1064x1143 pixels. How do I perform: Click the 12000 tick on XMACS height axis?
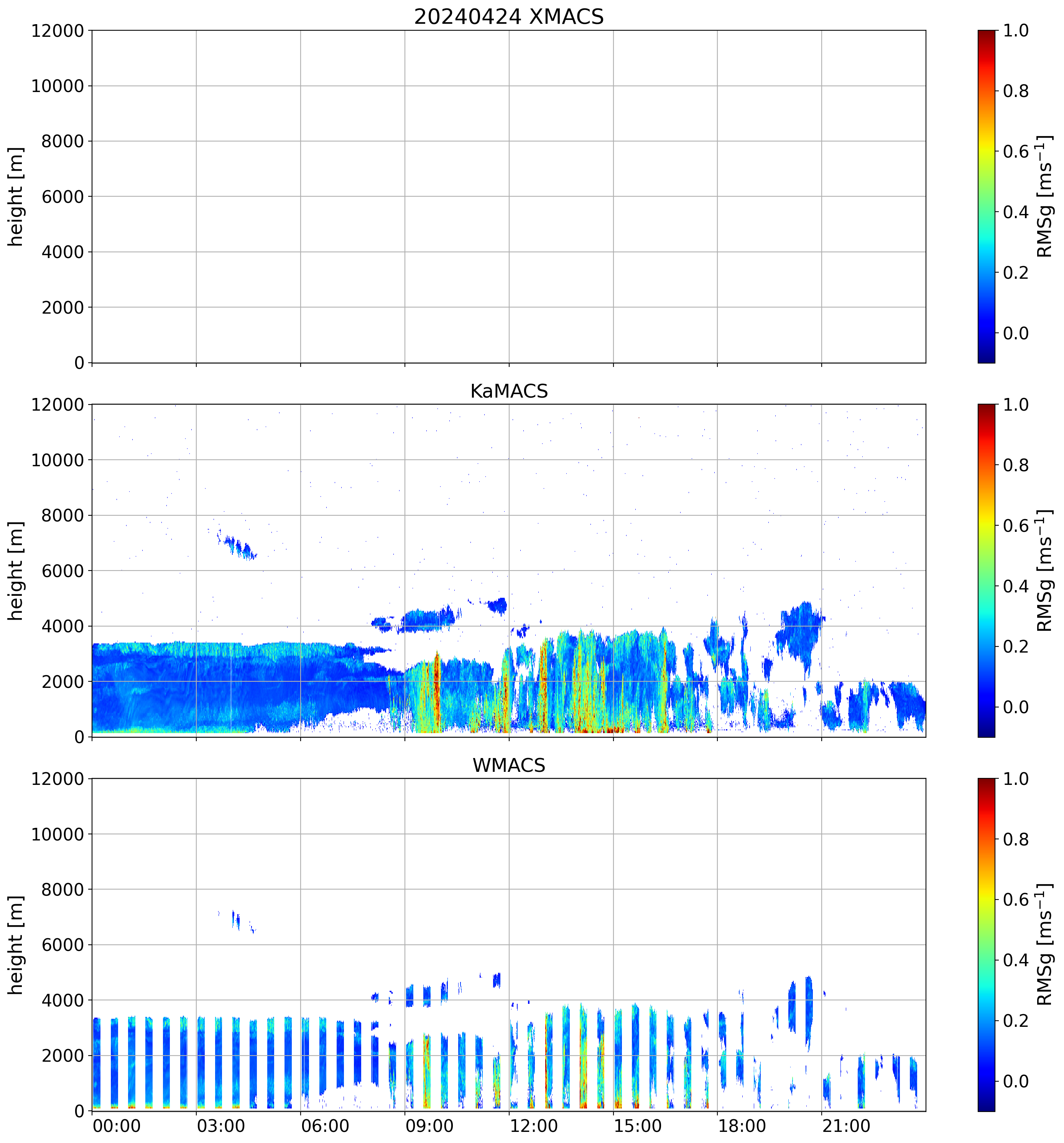tap(58, 30)
